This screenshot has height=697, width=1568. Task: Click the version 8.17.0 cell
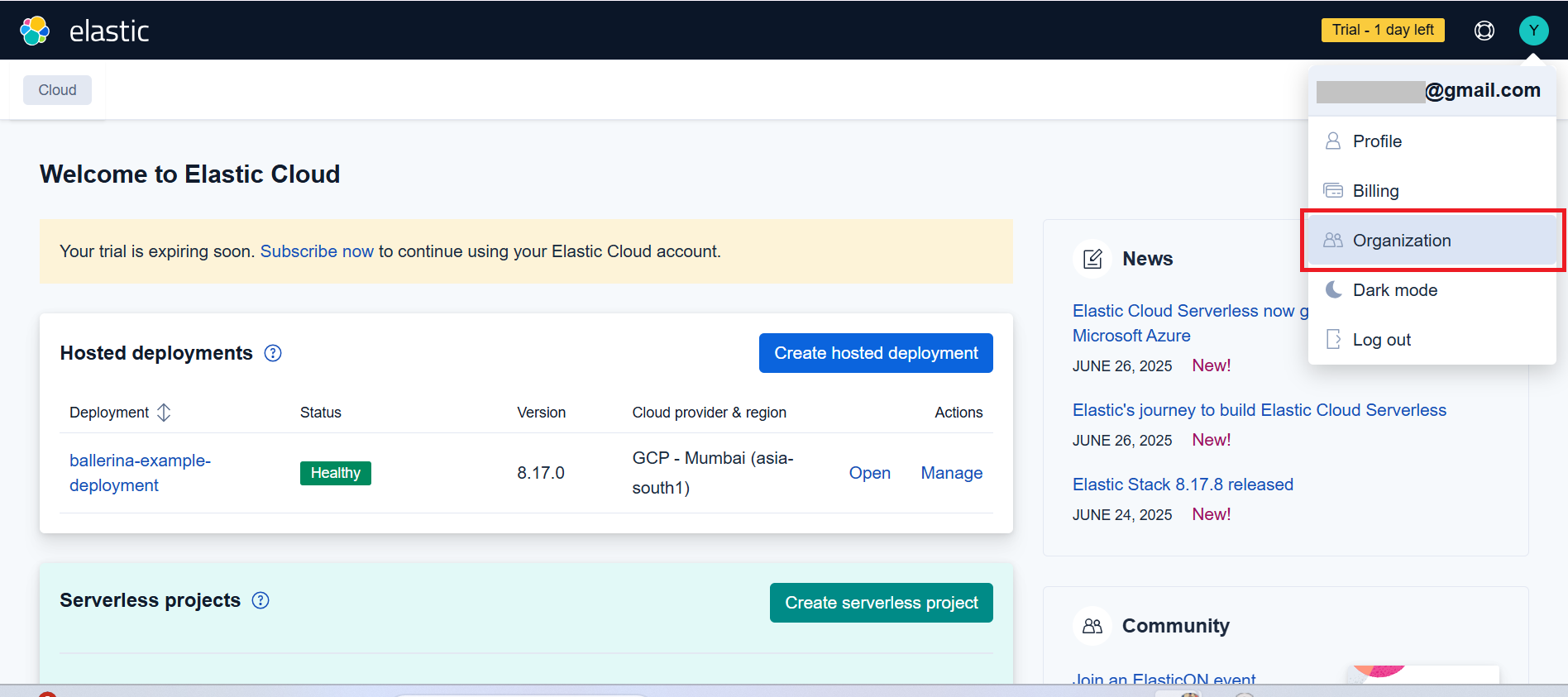(x=541, y=473)
